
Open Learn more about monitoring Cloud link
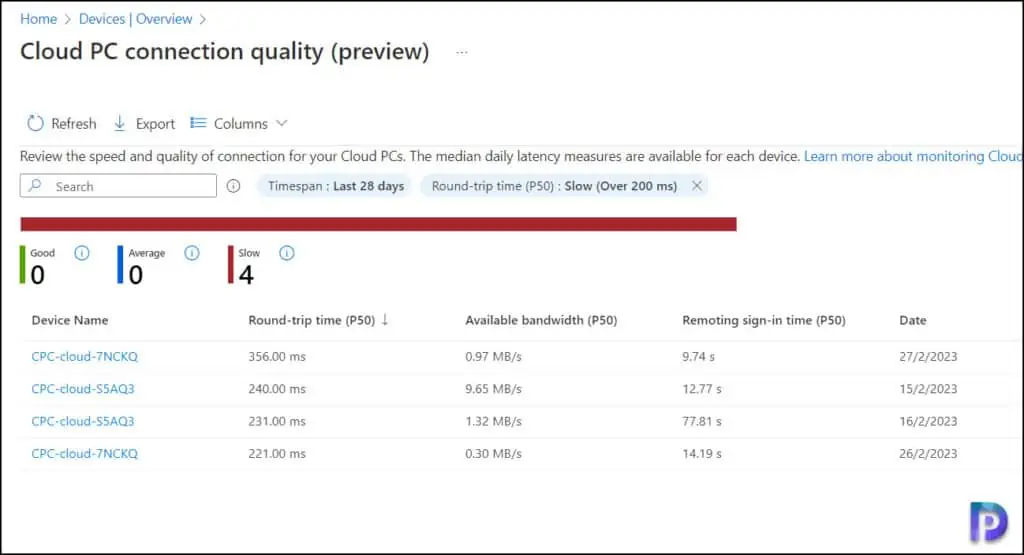point(913,156)
